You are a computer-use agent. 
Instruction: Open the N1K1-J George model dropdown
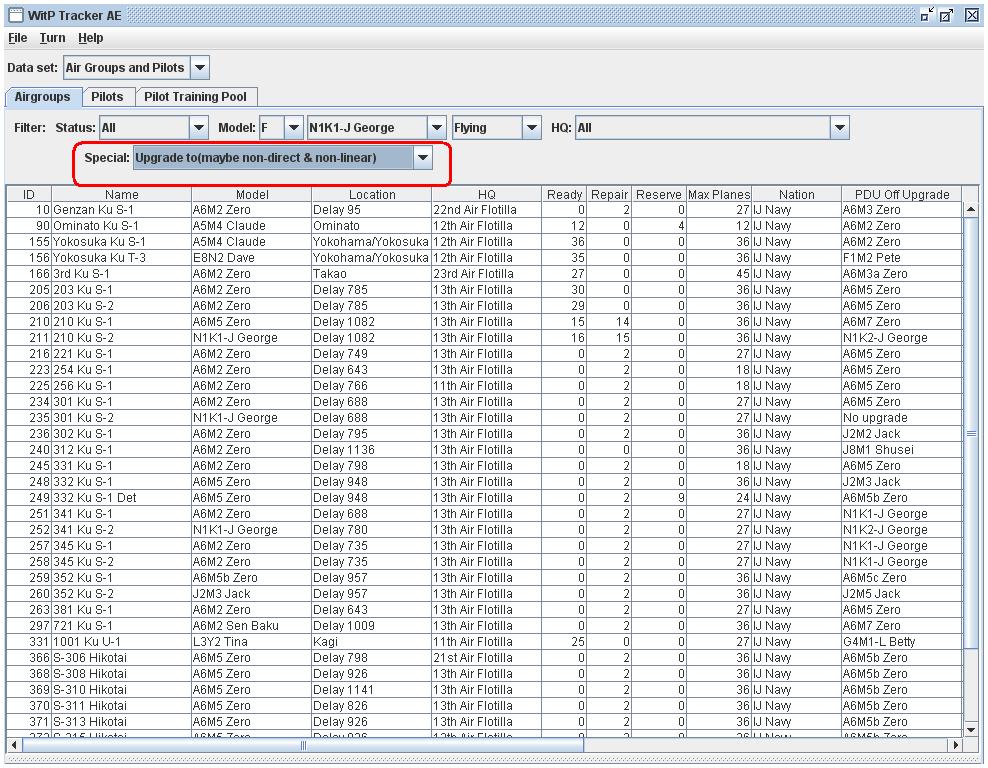pyautogui.click(x=437, y=128)
